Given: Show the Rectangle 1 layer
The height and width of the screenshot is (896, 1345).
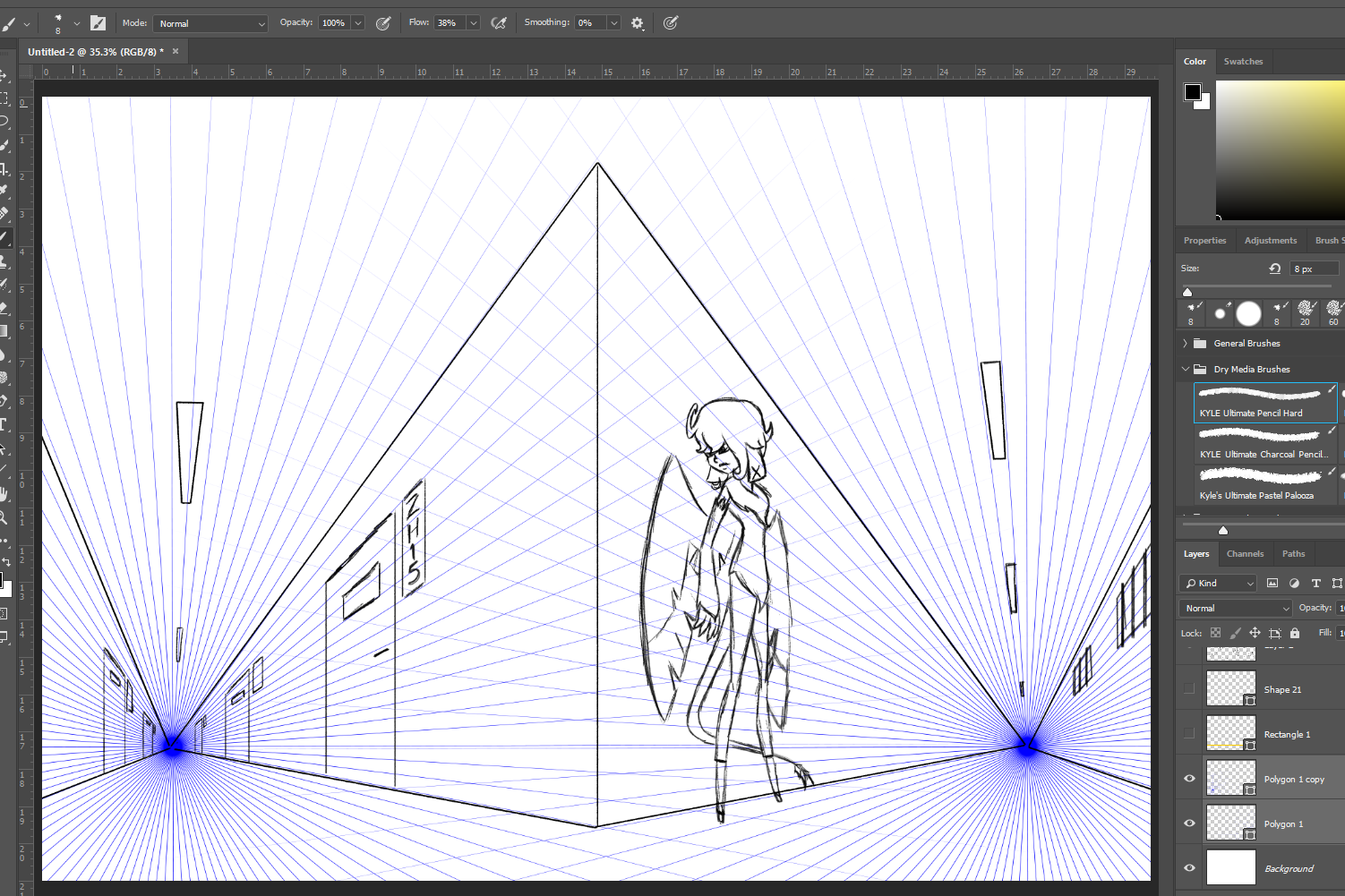Looking at the screenshot, I should pyautogui.click(x=1189, y=733).
